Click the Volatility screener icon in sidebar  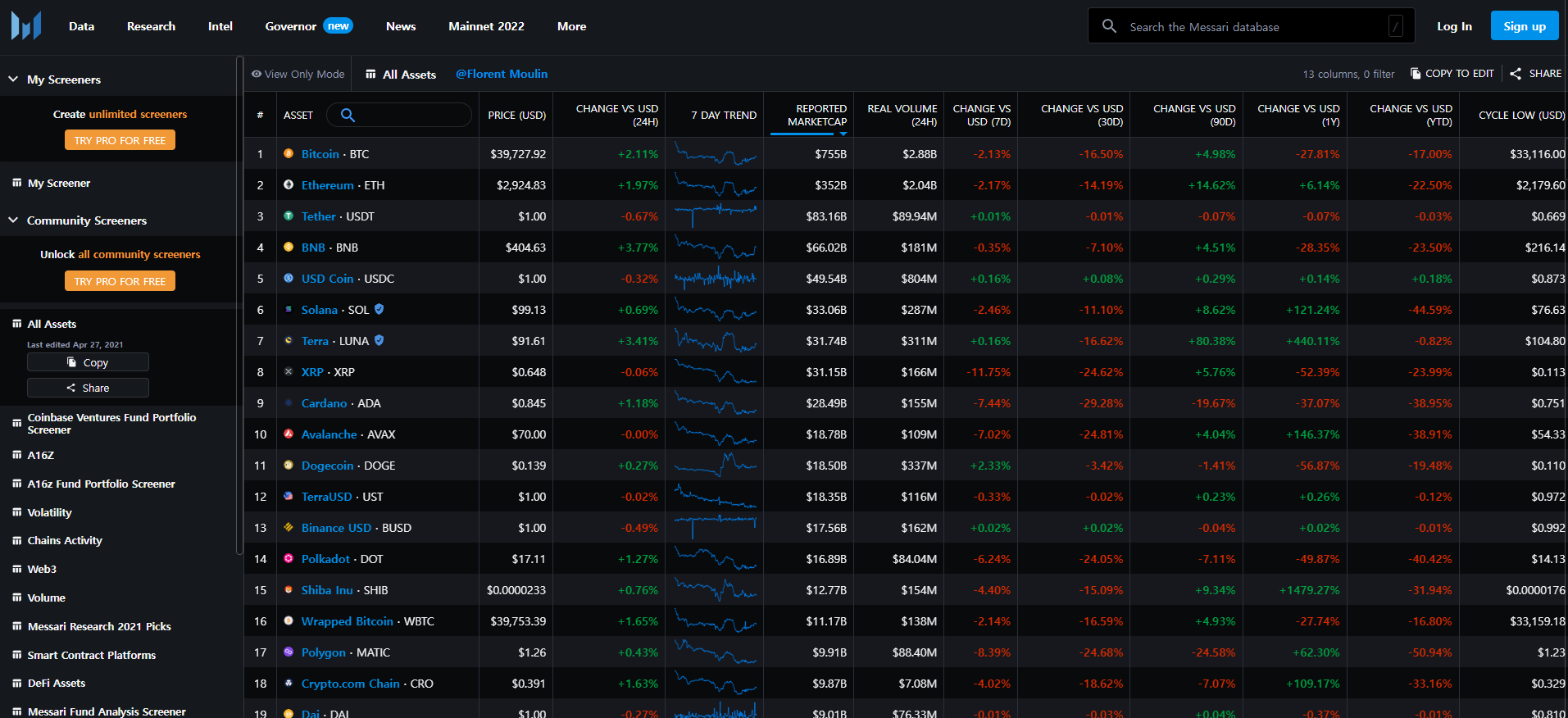click(16, 512)
